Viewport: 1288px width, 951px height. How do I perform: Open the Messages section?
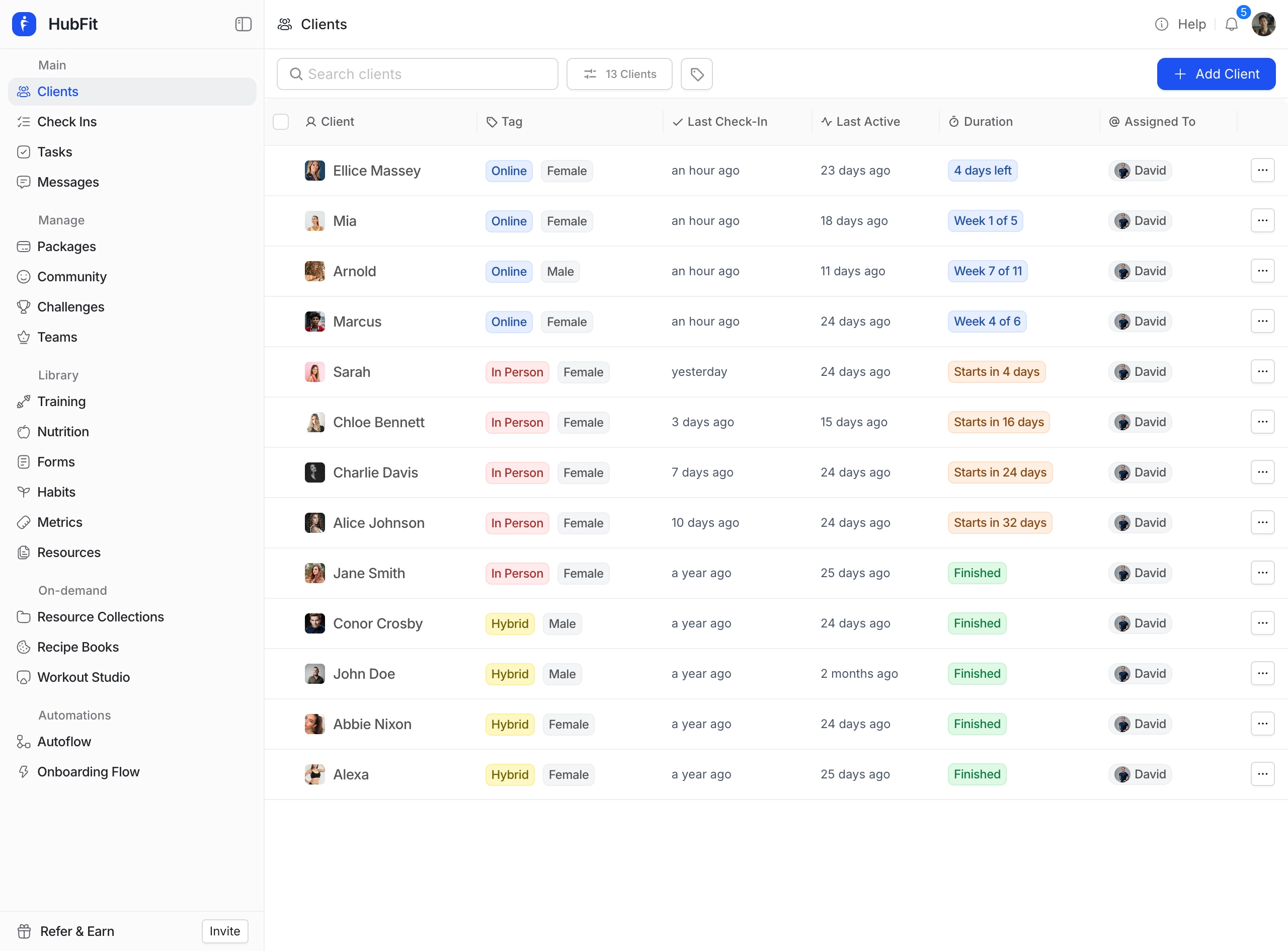[x=68, y=182]
